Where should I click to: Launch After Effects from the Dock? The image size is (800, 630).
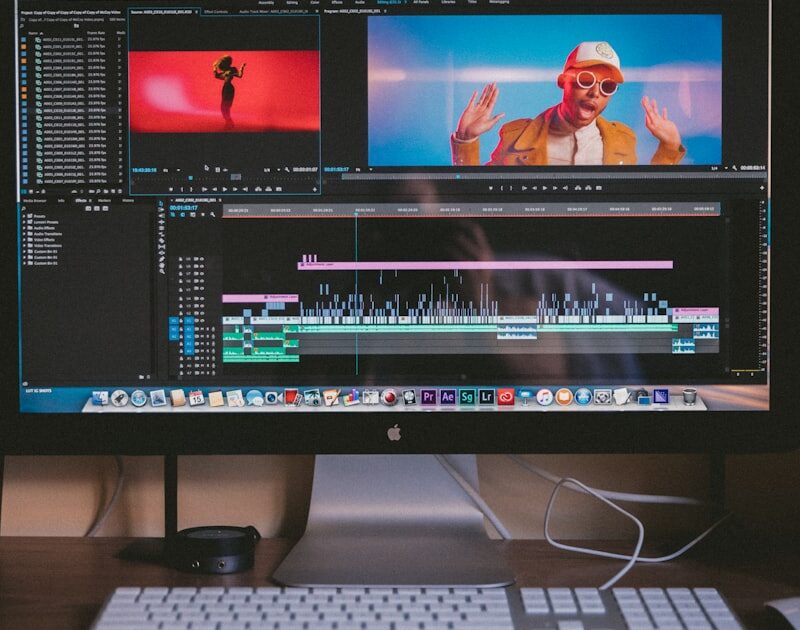pyautogui.click(x=448, y=397)
